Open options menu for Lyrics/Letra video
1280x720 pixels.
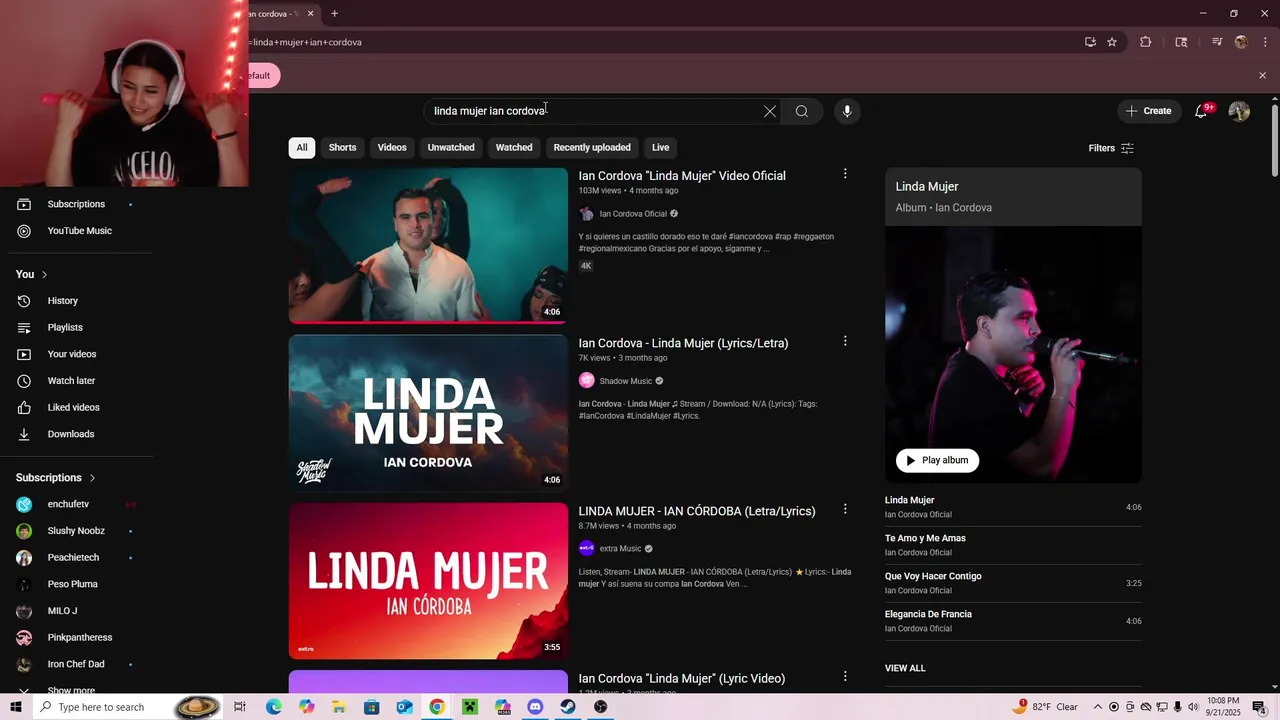[845, 341]
